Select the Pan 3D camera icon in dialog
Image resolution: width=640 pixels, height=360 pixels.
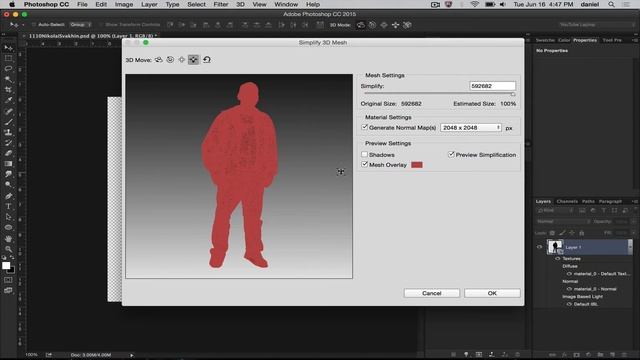point(182,60)
